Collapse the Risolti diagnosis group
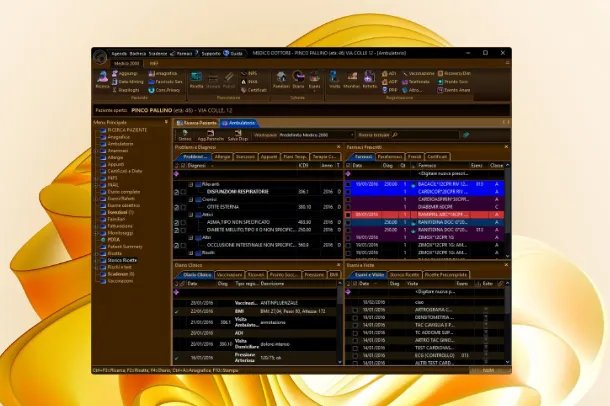 tap(191, 253)
